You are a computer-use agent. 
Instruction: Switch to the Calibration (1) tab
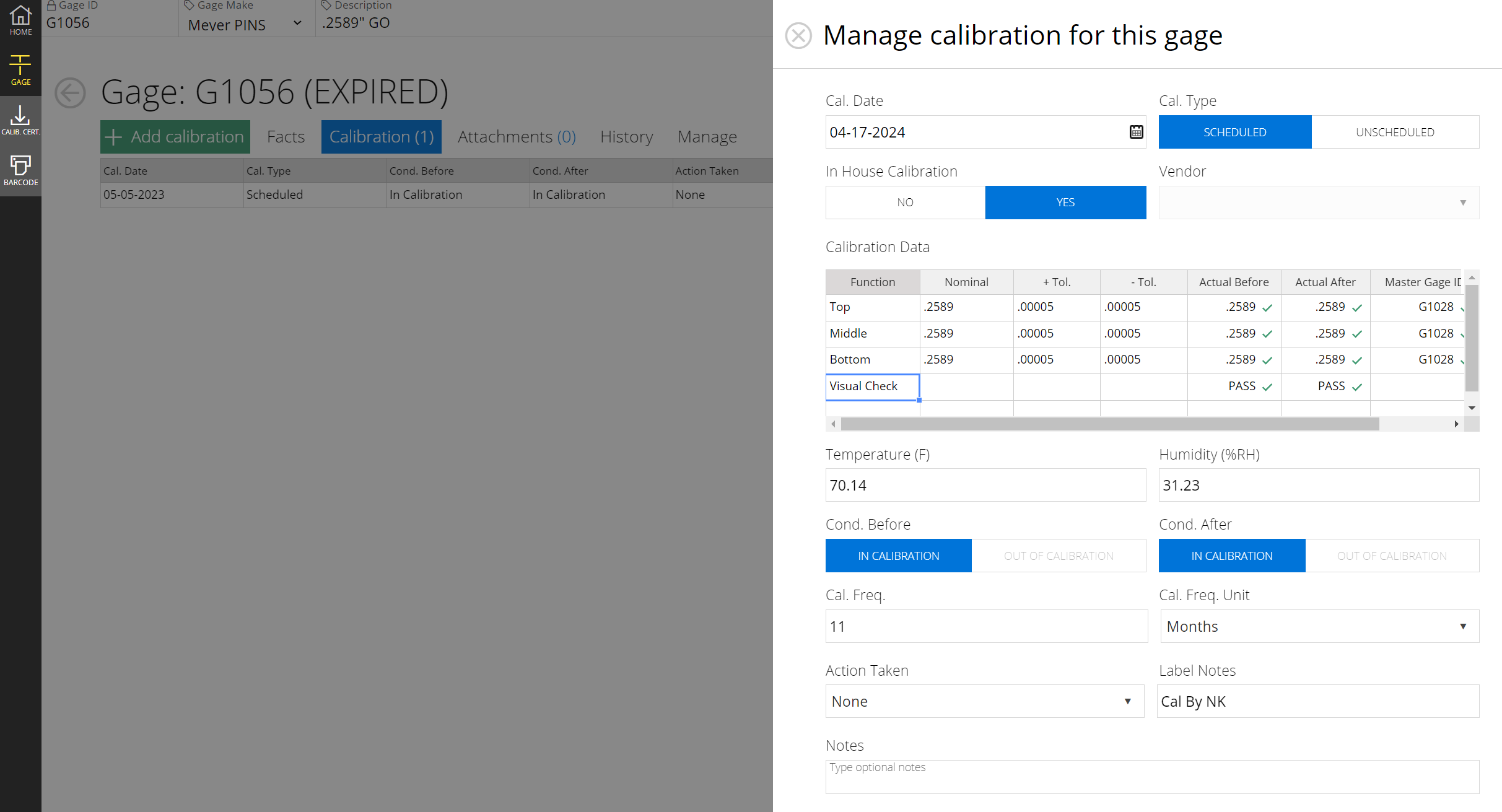382,136
